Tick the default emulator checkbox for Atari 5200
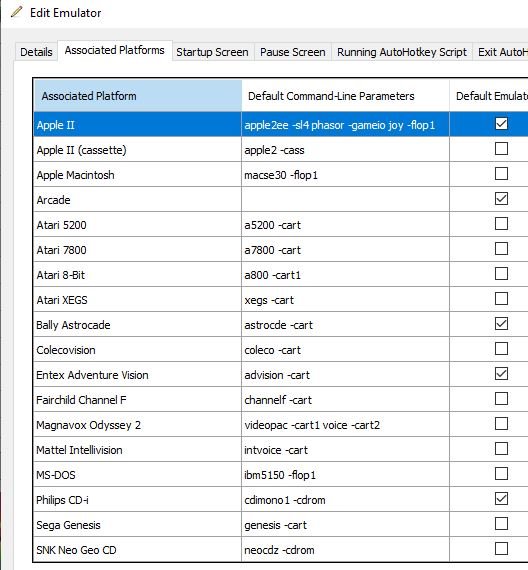Viewport: 528px width, 570px height. (501, 224)
